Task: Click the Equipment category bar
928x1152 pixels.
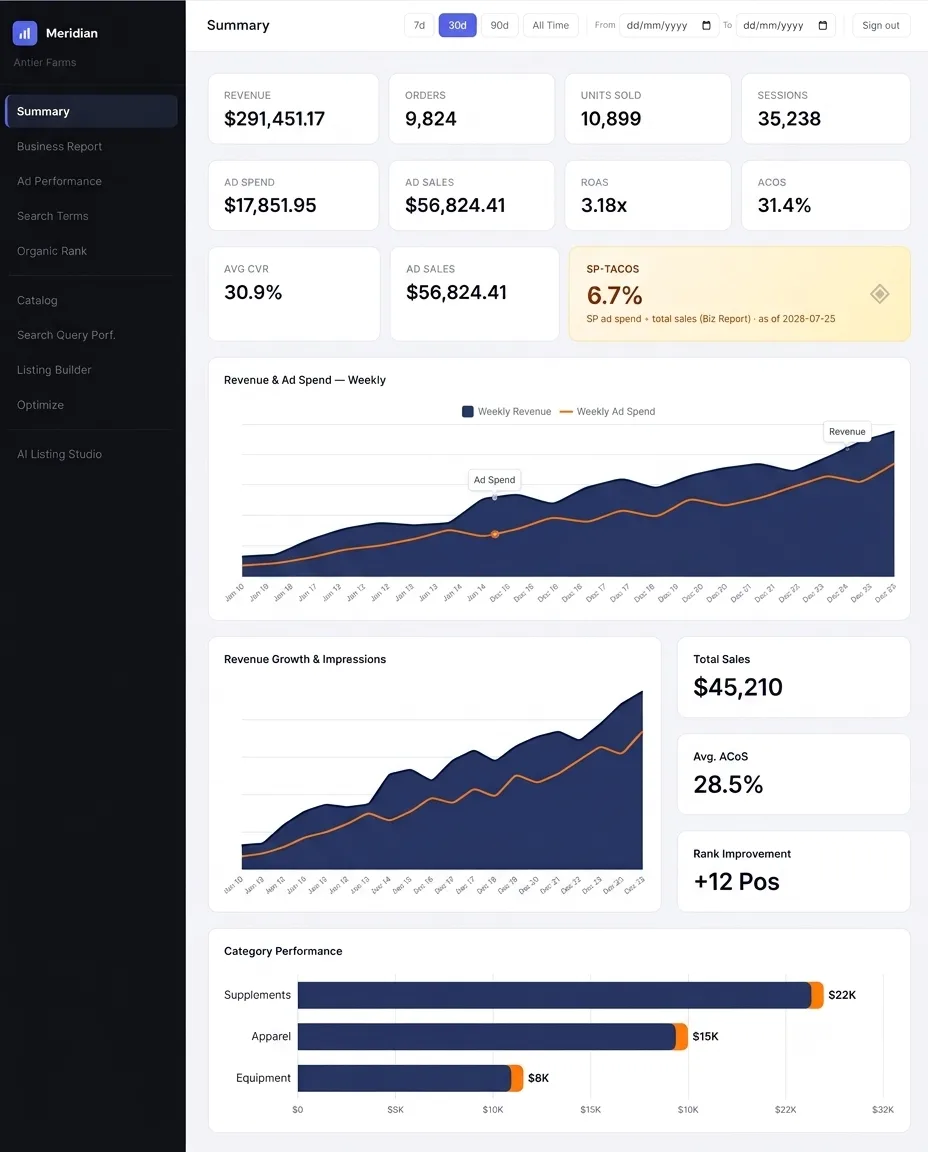Action: (410, 1078)
